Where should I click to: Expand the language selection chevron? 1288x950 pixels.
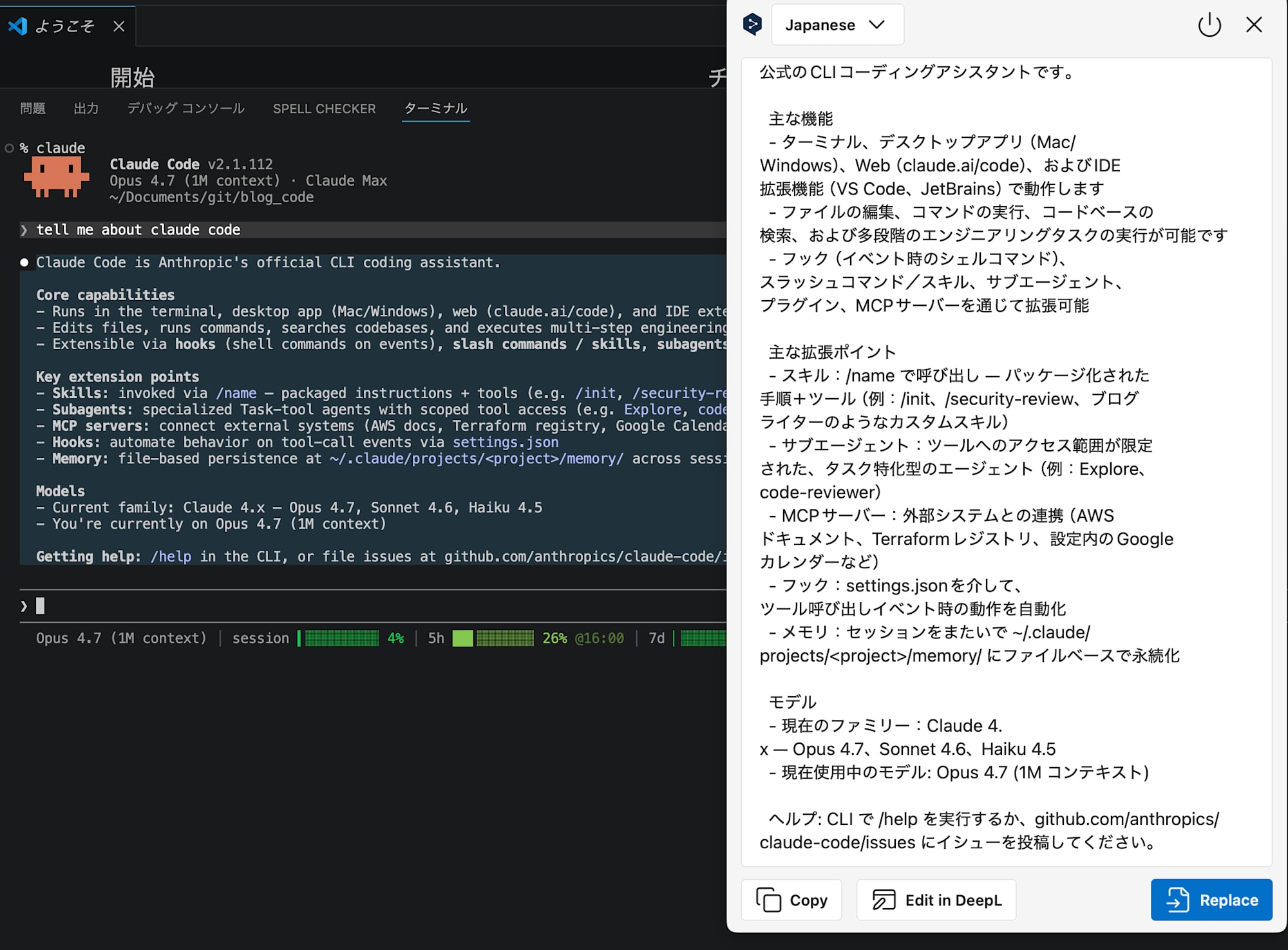(x=877, y=24)
